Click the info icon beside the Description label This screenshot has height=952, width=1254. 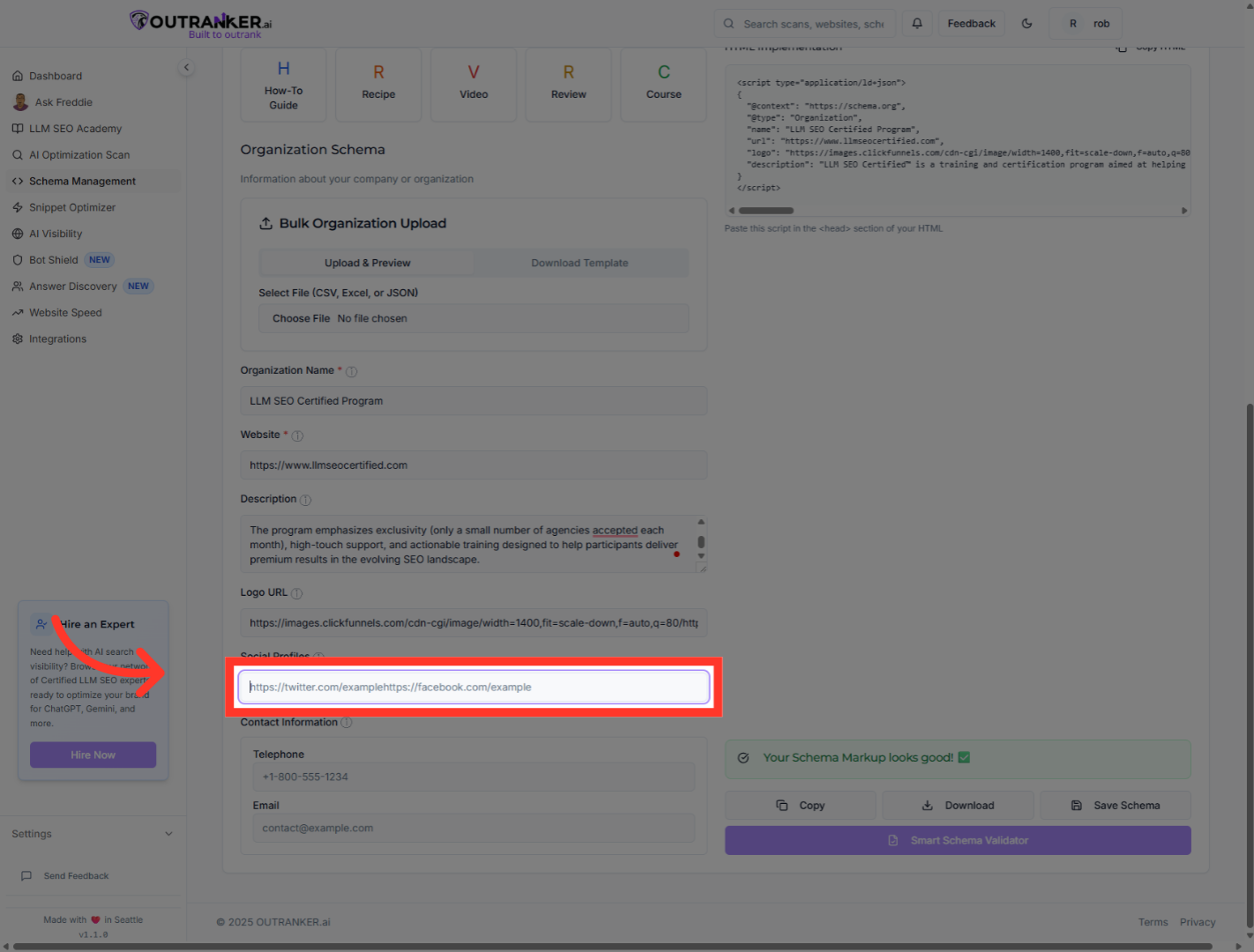click(306, 501)
